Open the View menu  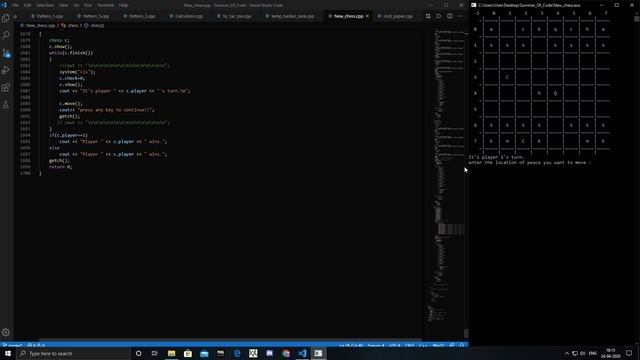64,5
